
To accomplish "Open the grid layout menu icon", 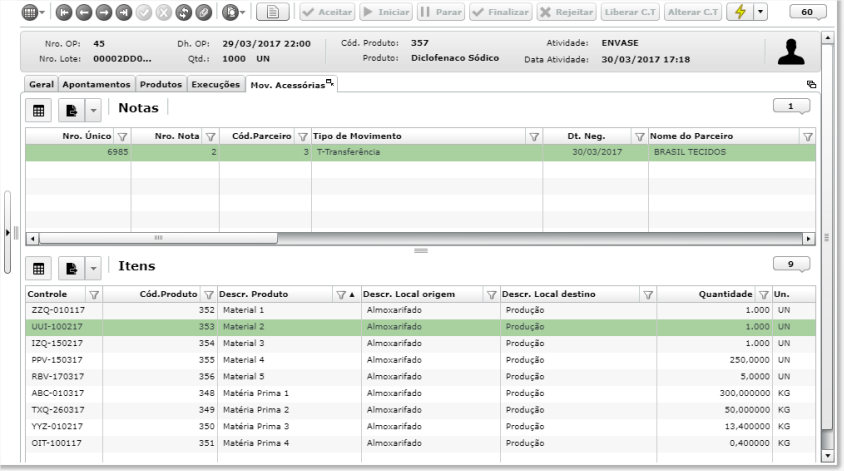I will coord(30,12).
